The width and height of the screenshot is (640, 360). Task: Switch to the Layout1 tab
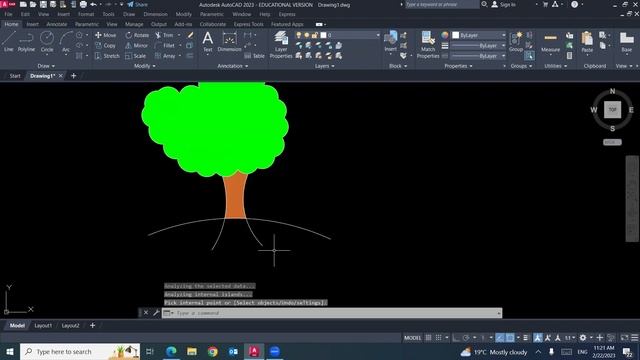(x=43, y=325)
